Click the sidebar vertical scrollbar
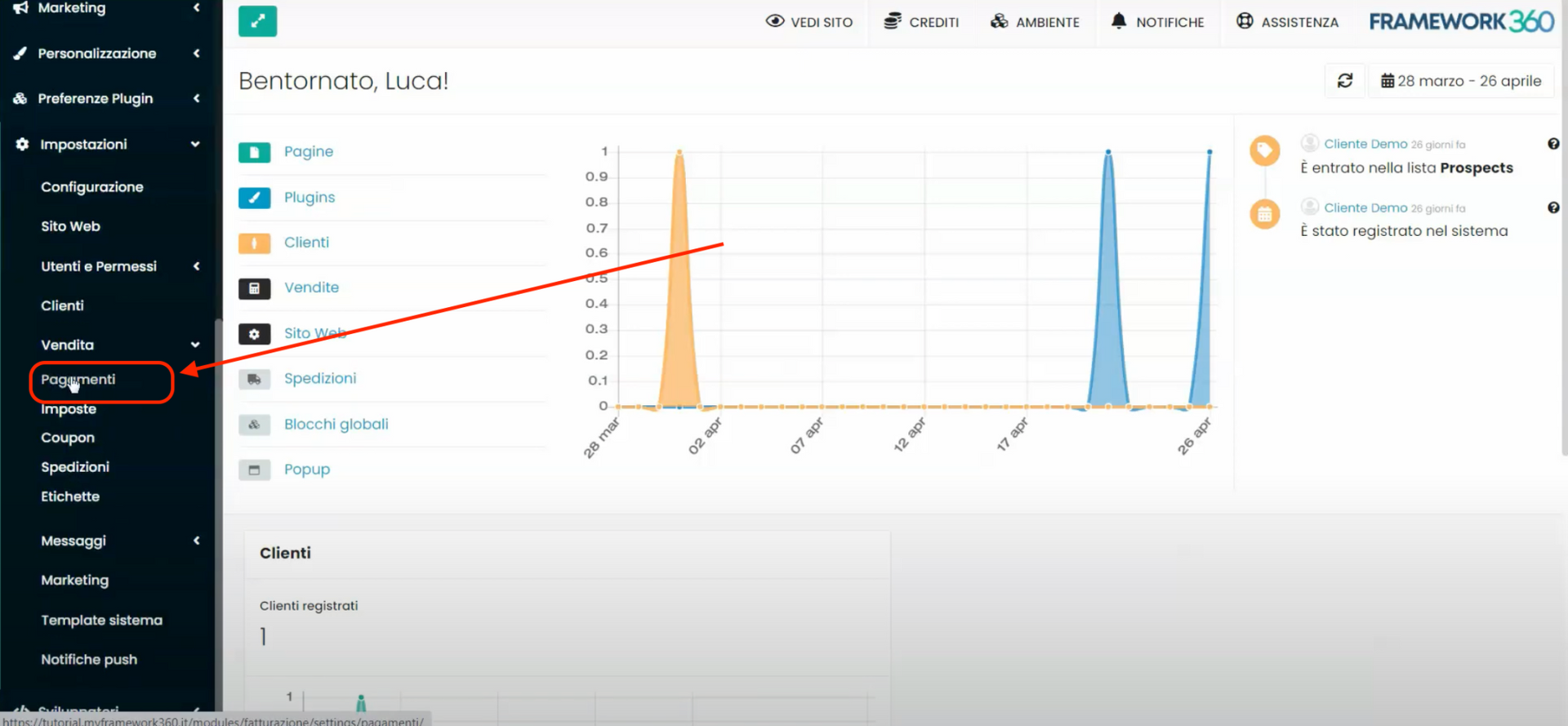Viewport: 1568px width, 726px height. click(x=218, y=514)
